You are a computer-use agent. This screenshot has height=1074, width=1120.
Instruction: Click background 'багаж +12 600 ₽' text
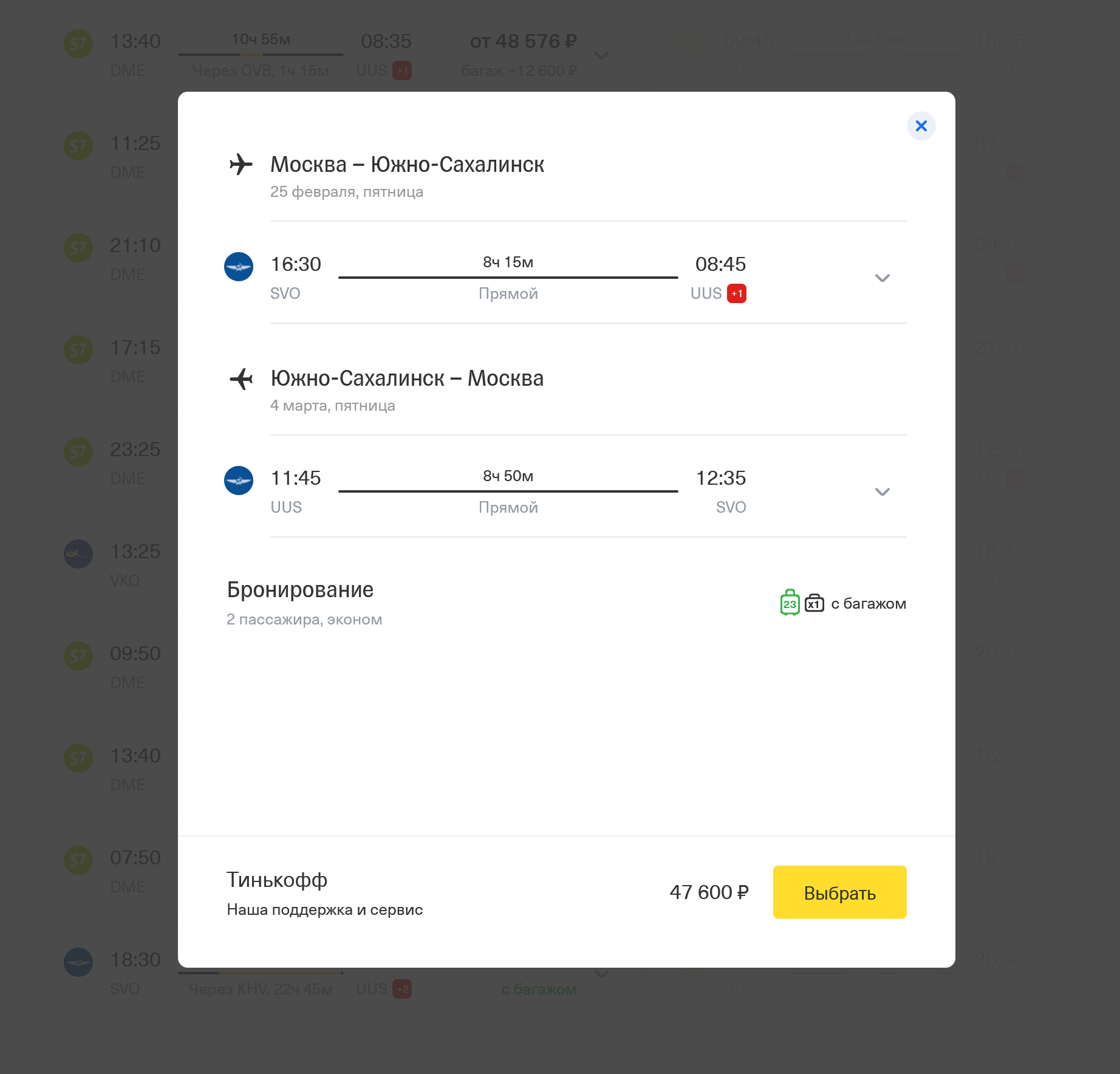(x=519, y=70)
